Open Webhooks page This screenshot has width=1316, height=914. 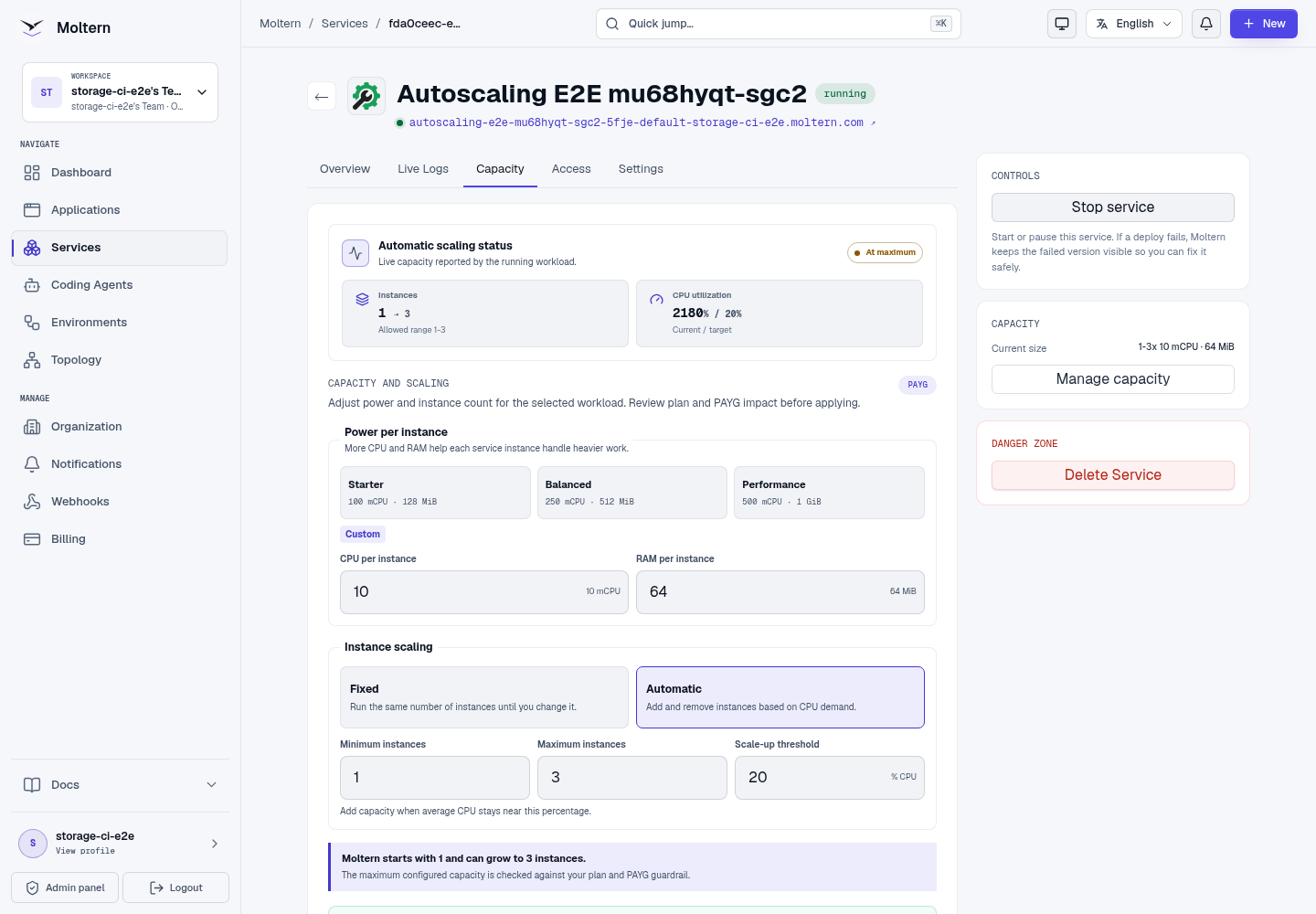[x=119, y=502]
